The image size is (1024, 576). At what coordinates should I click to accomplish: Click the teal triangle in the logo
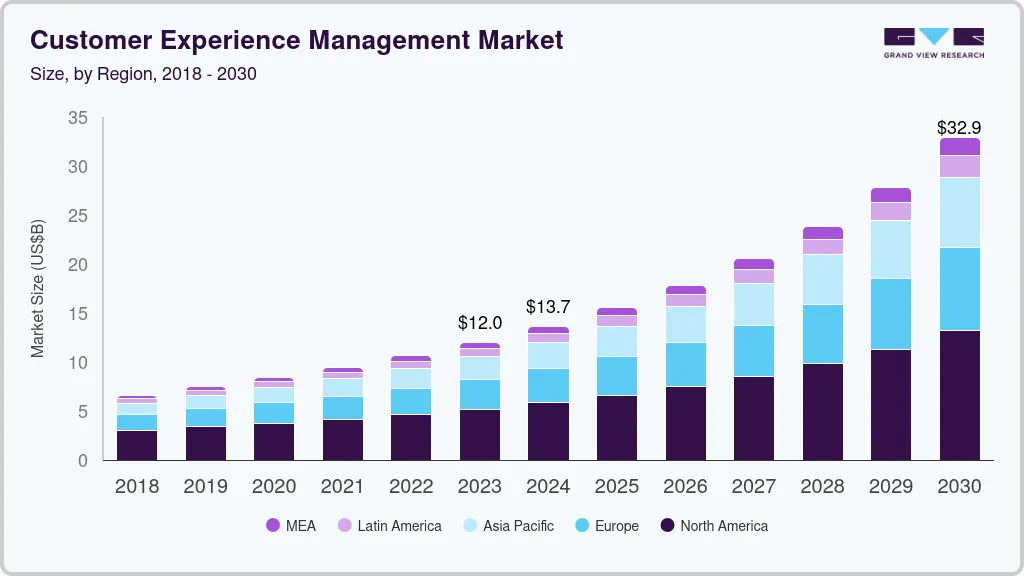pos(932,37)
